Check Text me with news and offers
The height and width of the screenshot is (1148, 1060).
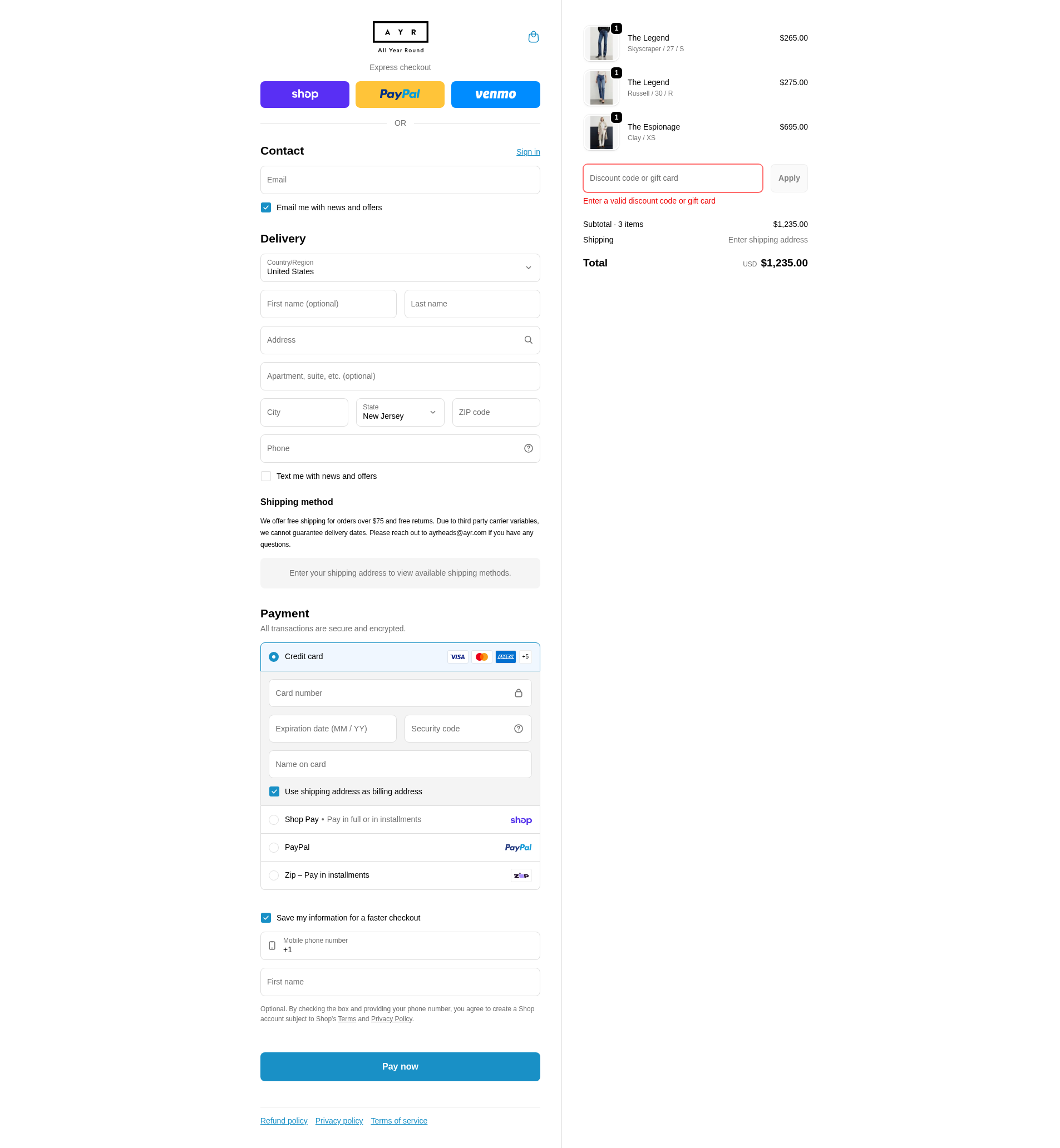click(265, 477)
